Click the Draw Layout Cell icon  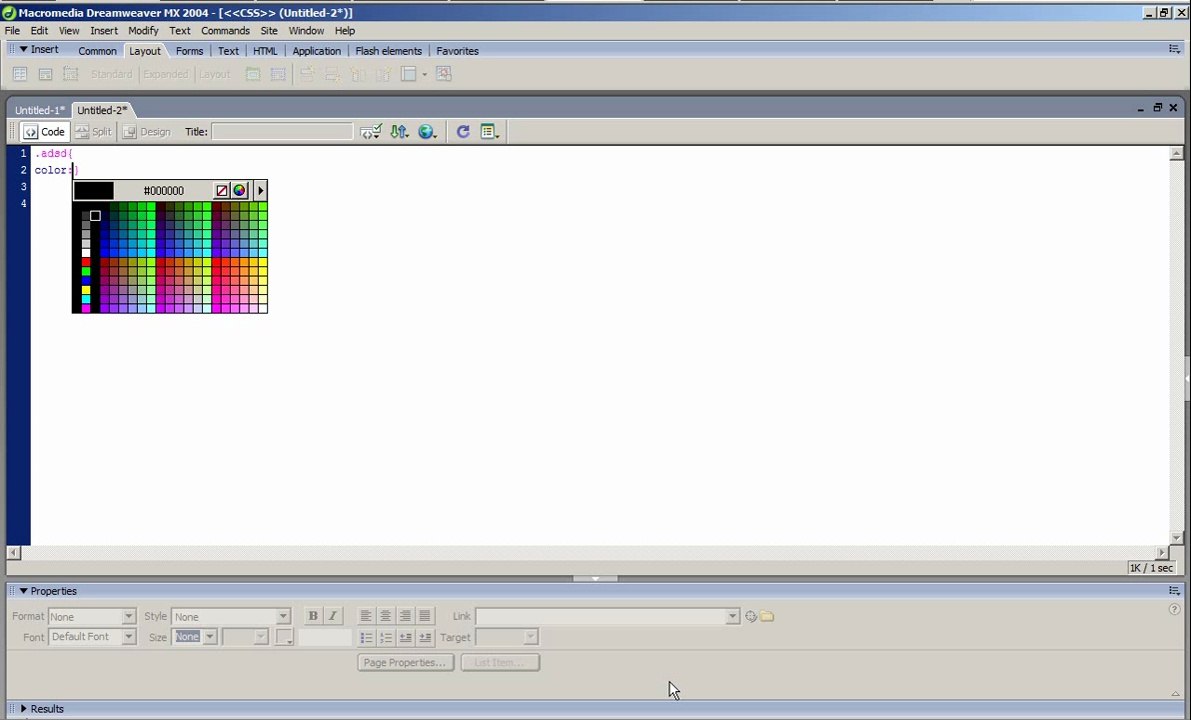coord(278,74)
